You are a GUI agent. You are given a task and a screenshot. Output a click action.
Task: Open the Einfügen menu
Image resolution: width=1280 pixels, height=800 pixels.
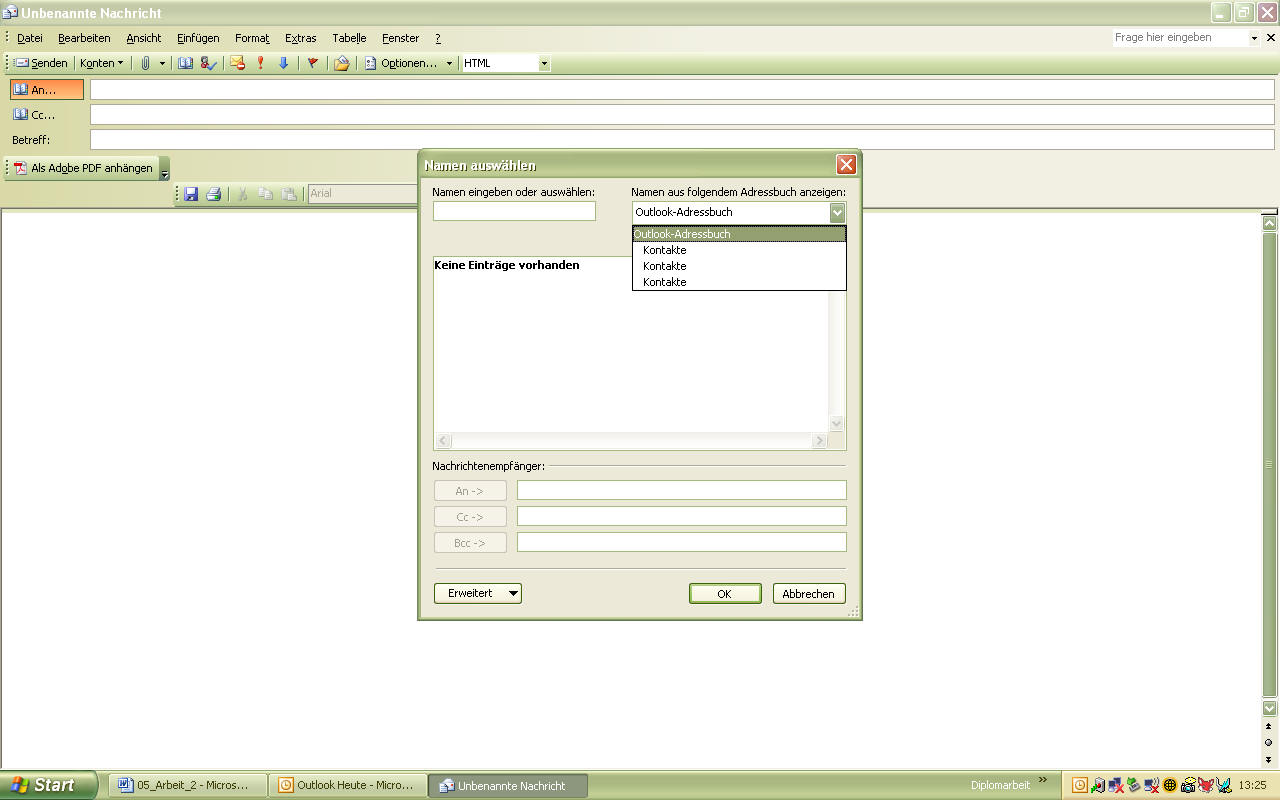click(x=198, y=38)
